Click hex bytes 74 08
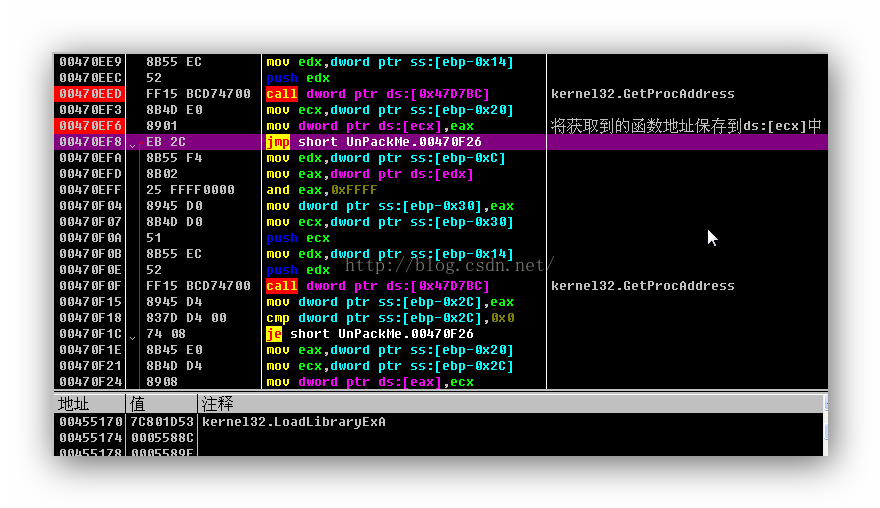The image size is (880, 508). tap(166, 334)
